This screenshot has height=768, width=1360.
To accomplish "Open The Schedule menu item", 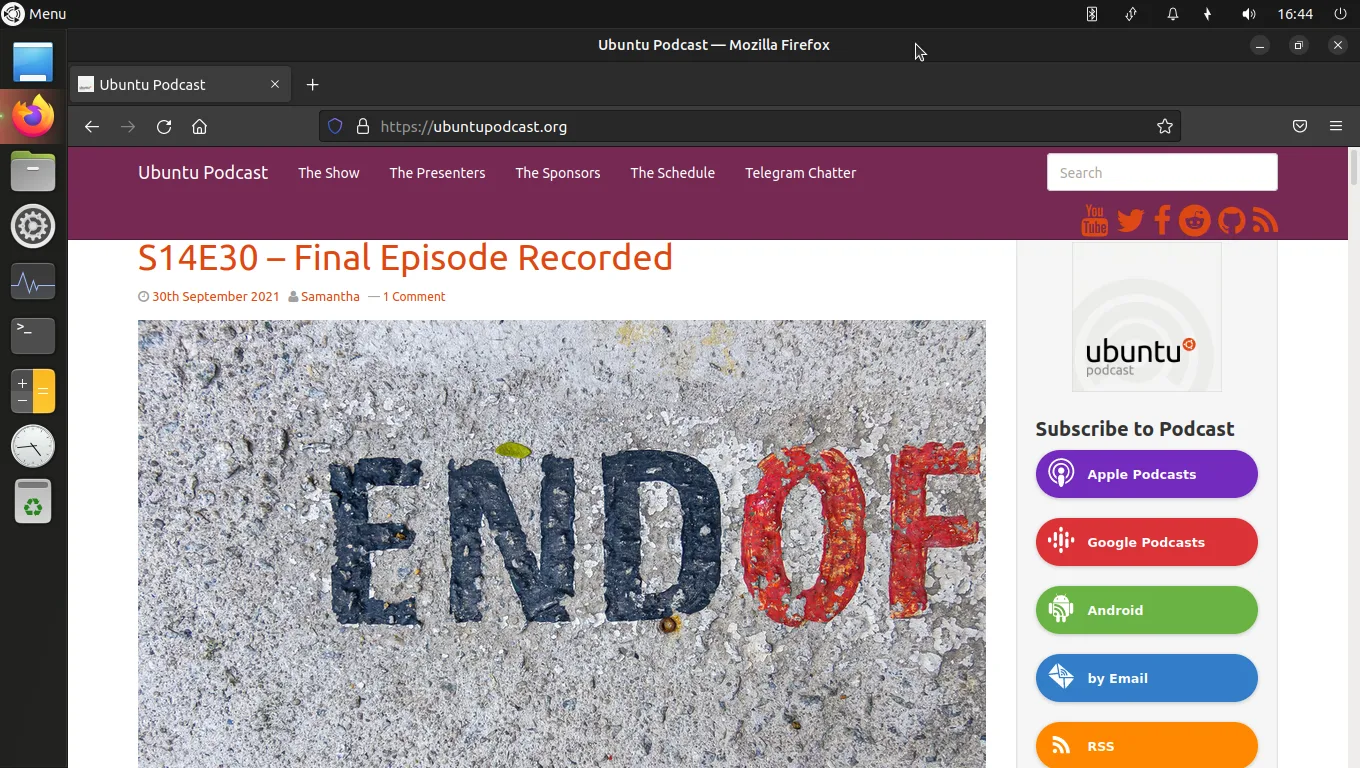I will pyautogui.click(x=672, y=173).
